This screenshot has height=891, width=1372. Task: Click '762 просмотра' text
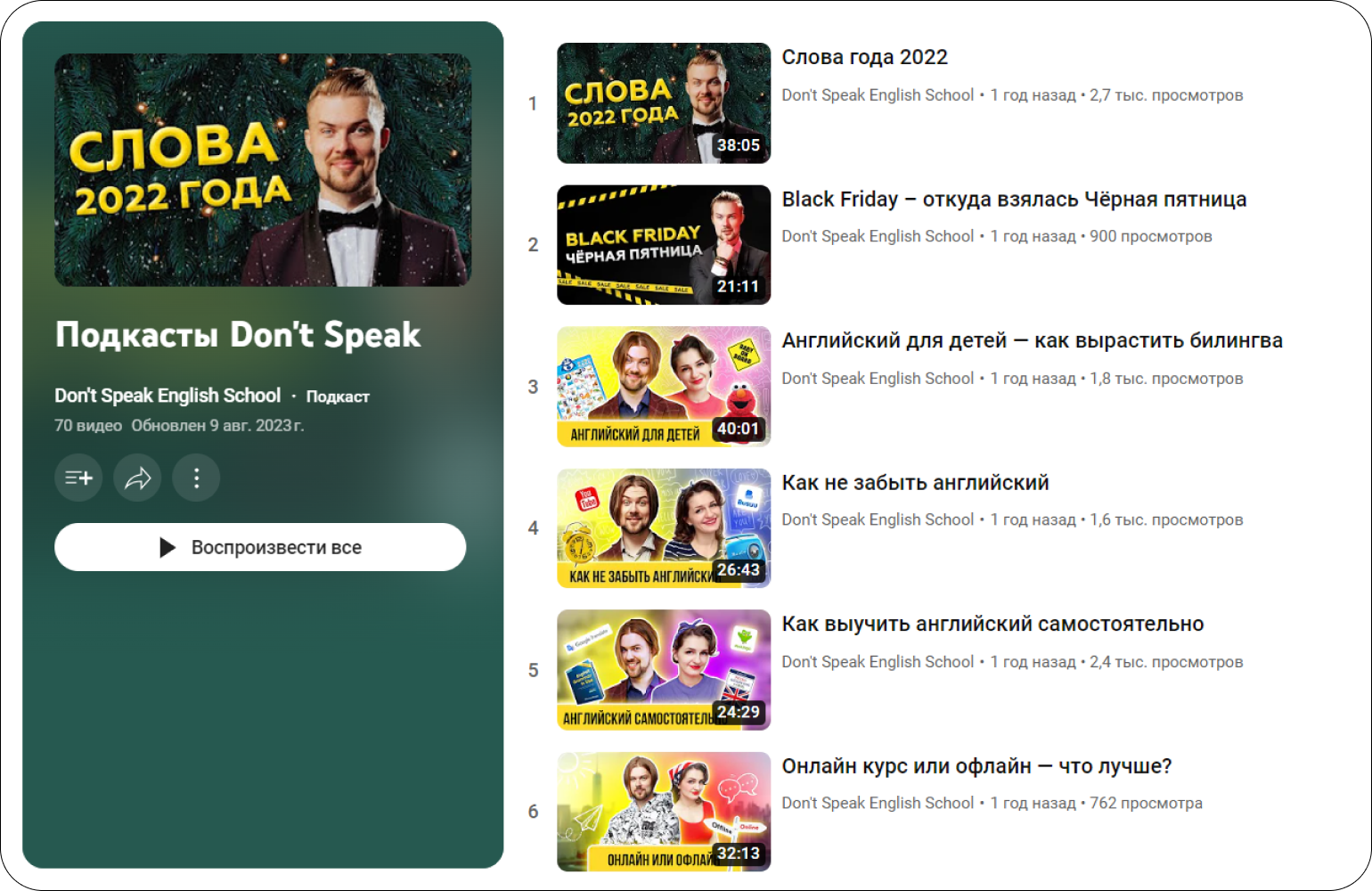pos(1146,803)
